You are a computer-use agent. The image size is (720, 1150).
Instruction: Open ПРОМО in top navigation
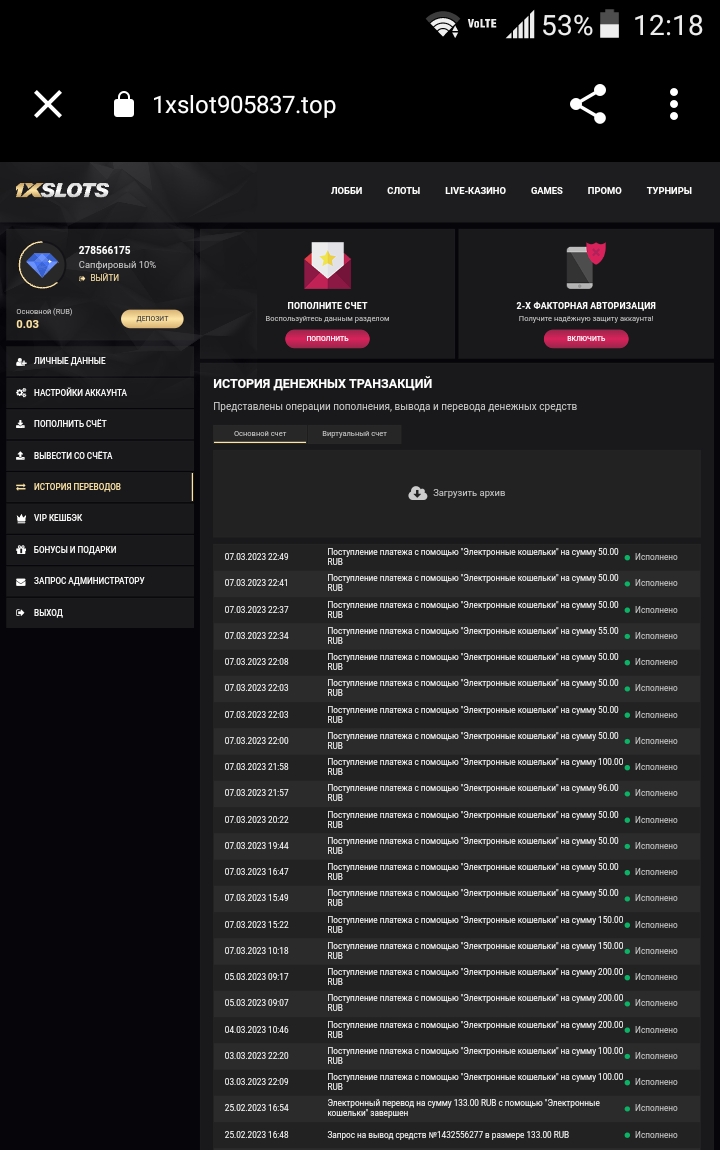(x=604, y=191)
